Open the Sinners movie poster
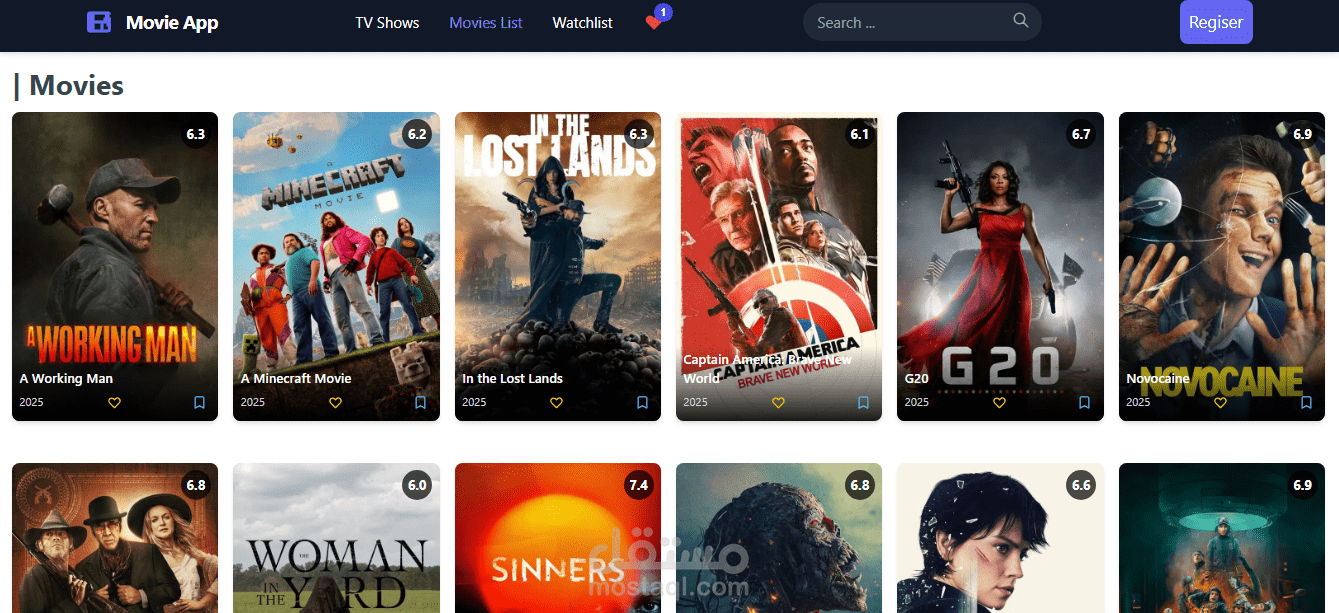Image resolution: width=1339 pixels, height=613 pixels. (558, 538)
